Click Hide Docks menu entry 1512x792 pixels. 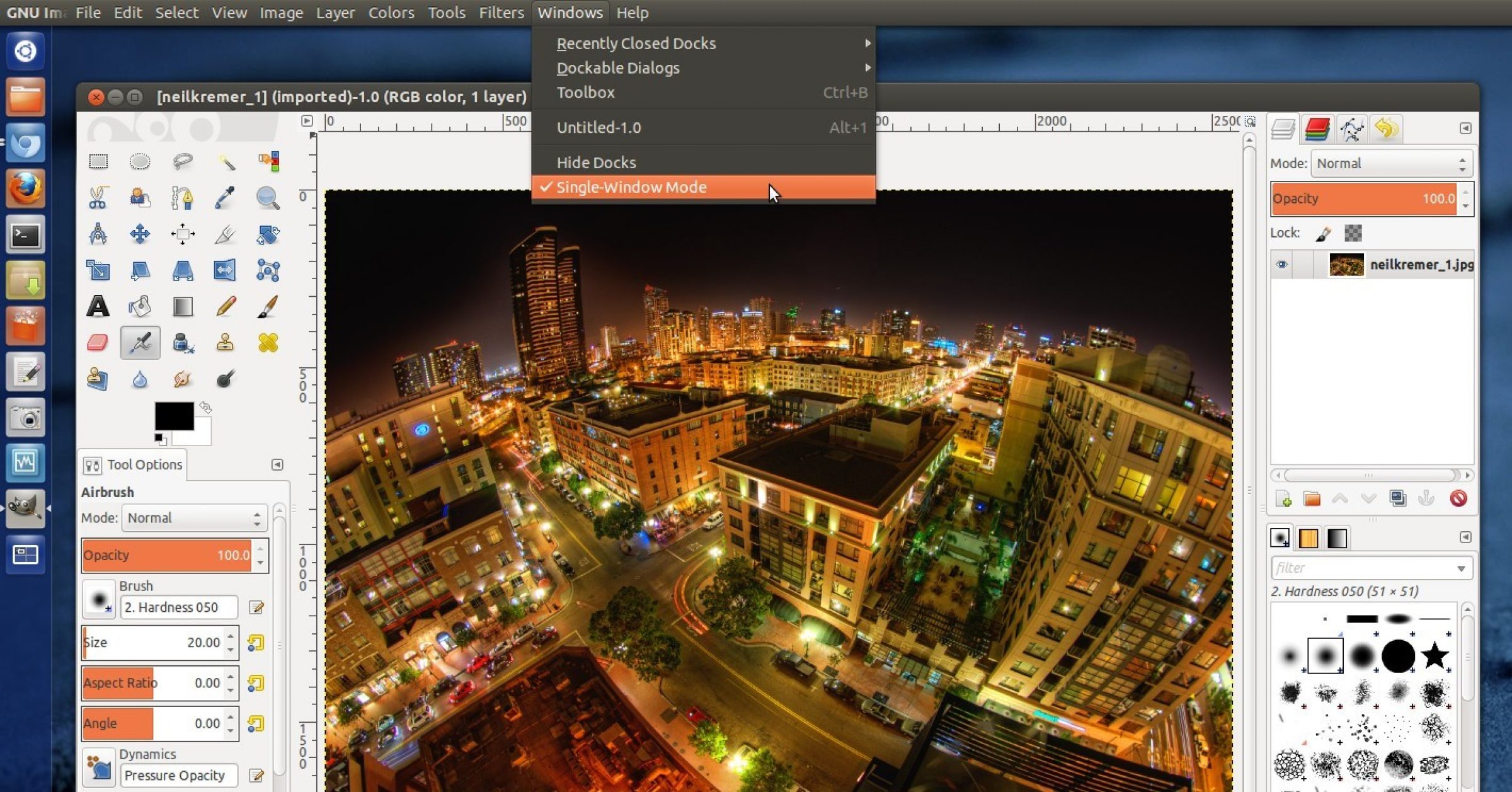(596, 163)
